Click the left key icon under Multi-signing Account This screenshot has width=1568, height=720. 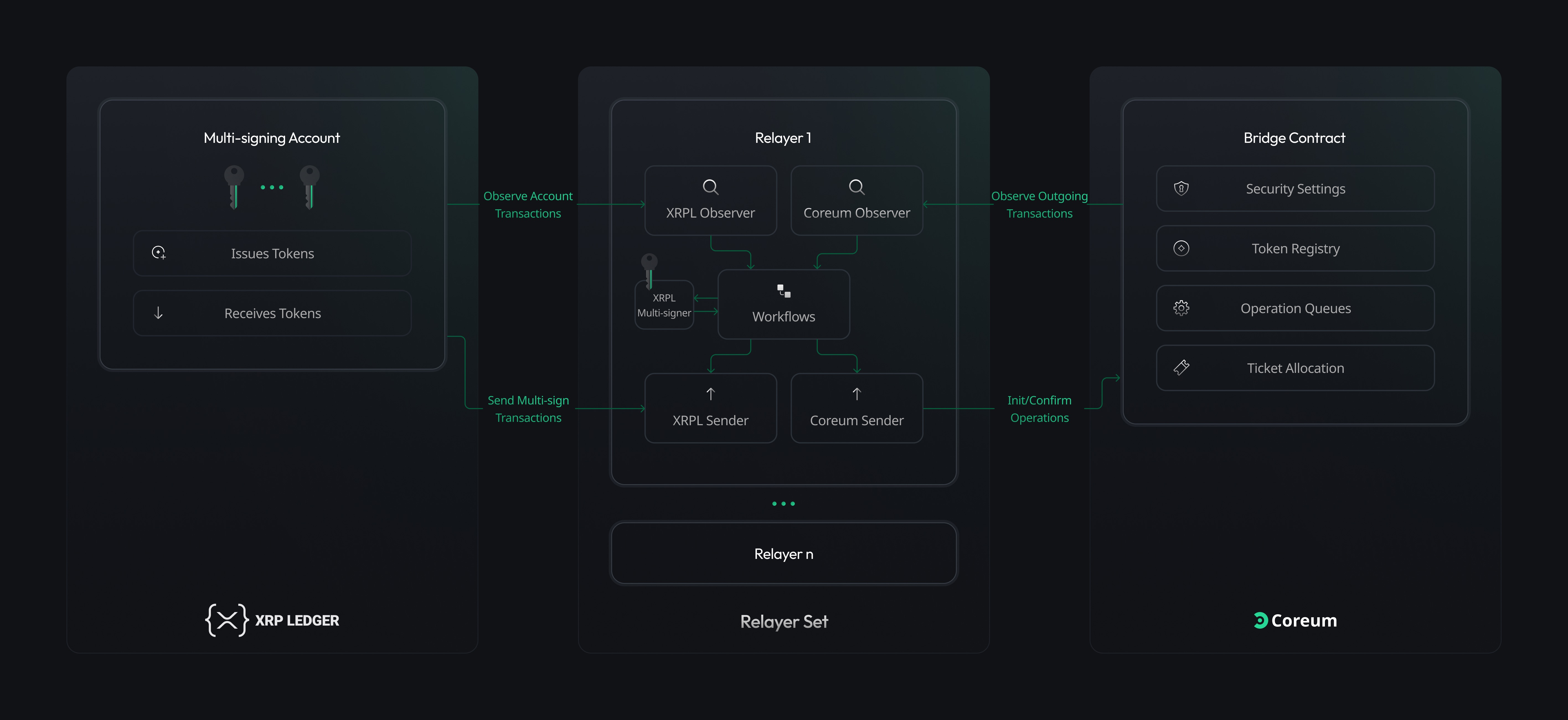coord(234,187)
